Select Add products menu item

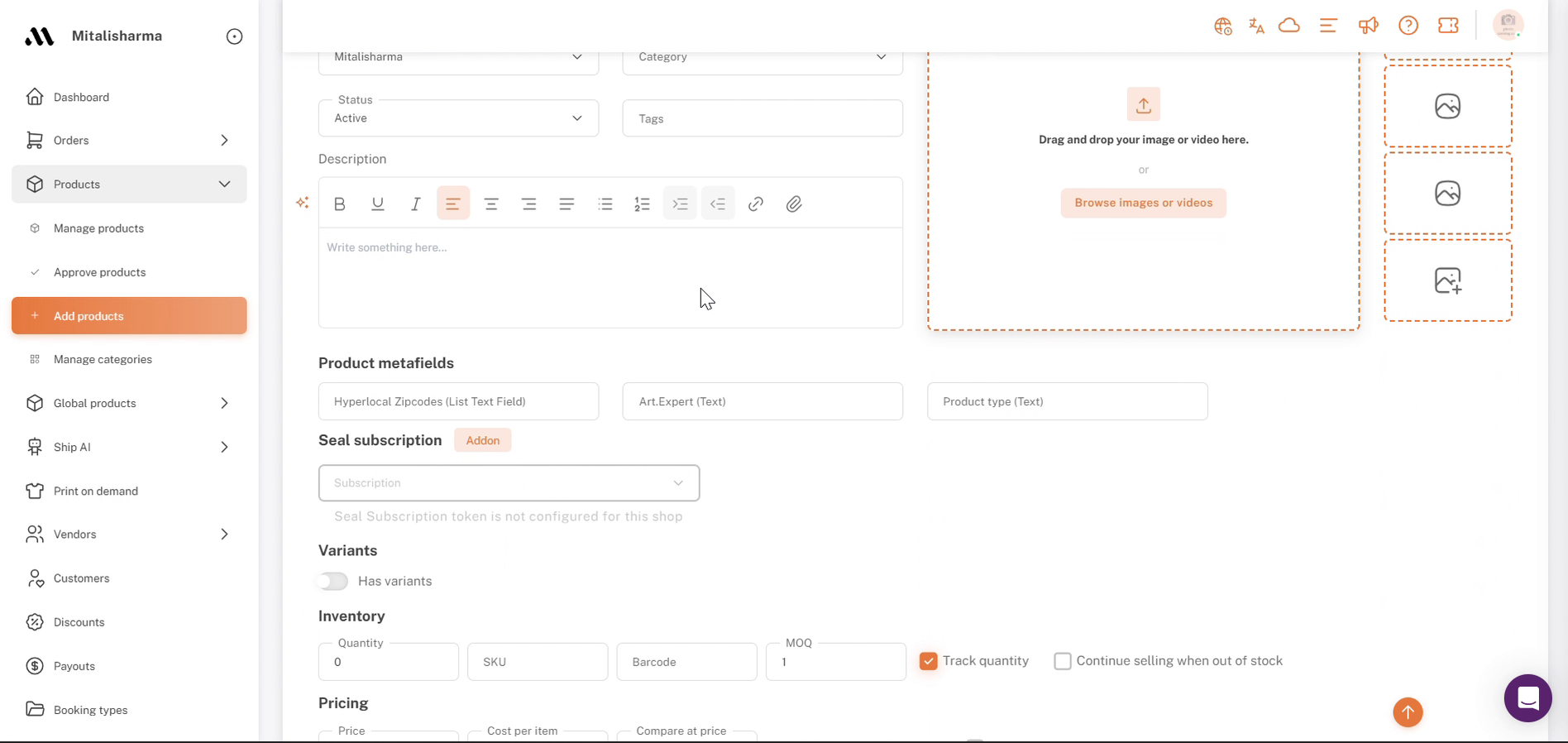[129, 316]
